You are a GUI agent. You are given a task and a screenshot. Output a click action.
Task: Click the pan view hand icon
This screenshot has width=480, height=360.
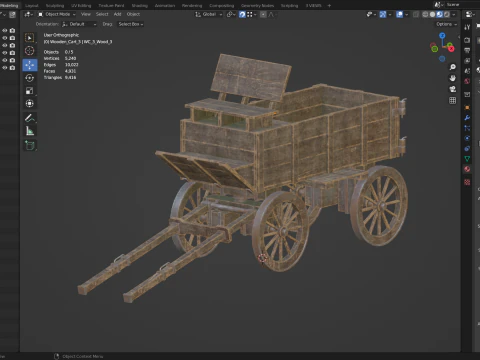tap(453, 78)
